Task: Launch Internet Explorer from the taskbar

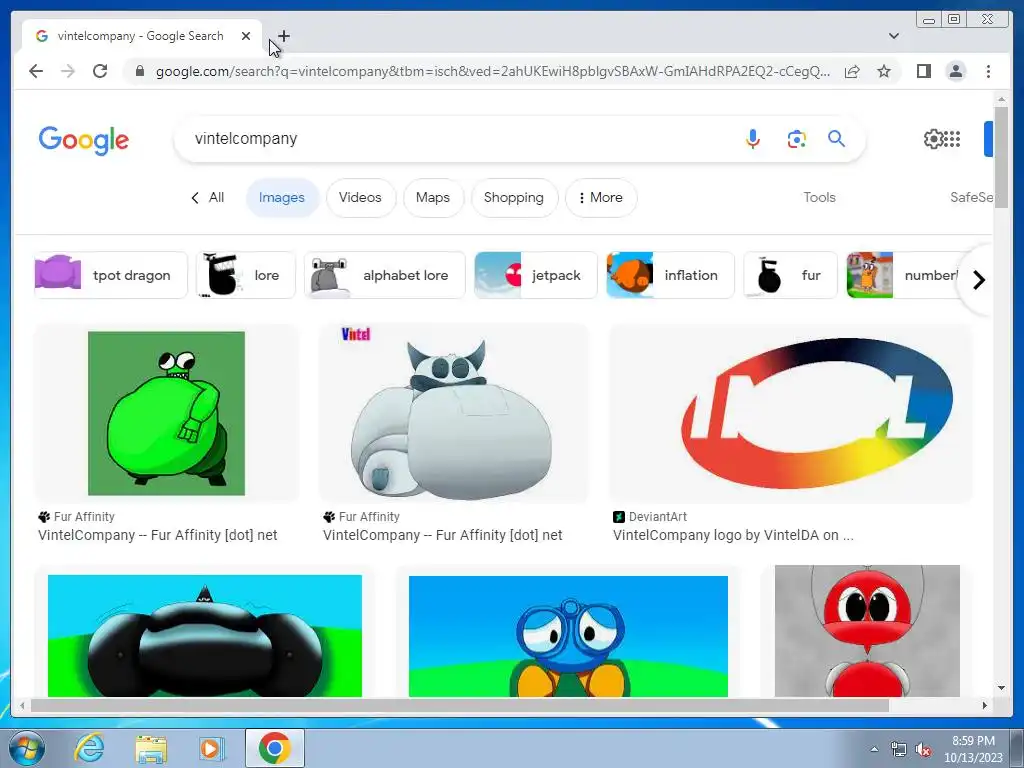Action: coord(89,748)
